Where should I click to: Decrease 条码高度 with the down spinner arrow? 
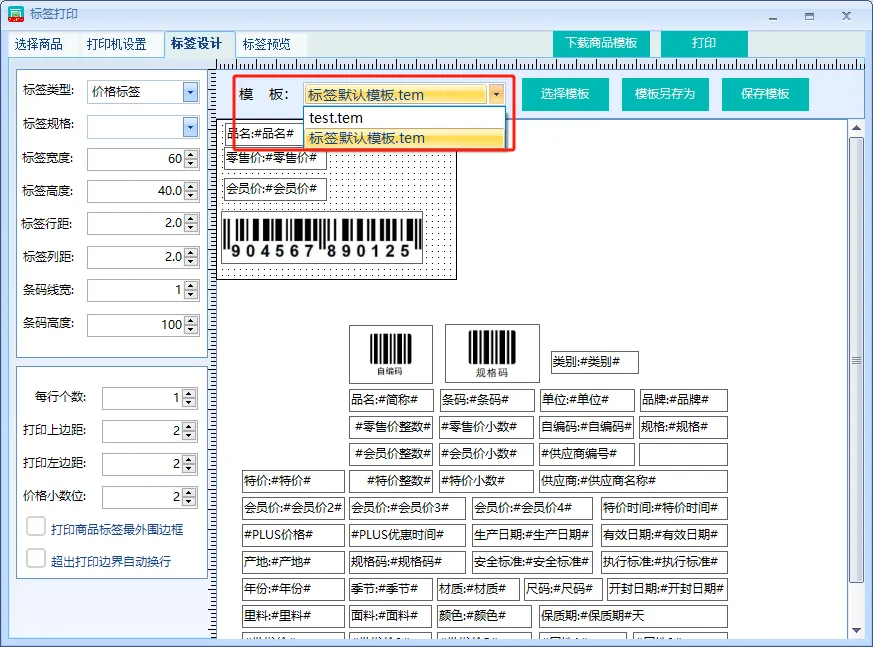[191, 329]
